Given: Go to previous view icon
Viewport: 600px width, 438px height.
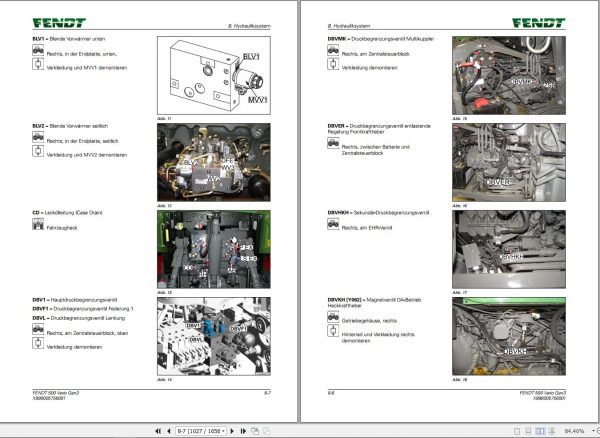Looking at the screenshot, I should point(255,431).
